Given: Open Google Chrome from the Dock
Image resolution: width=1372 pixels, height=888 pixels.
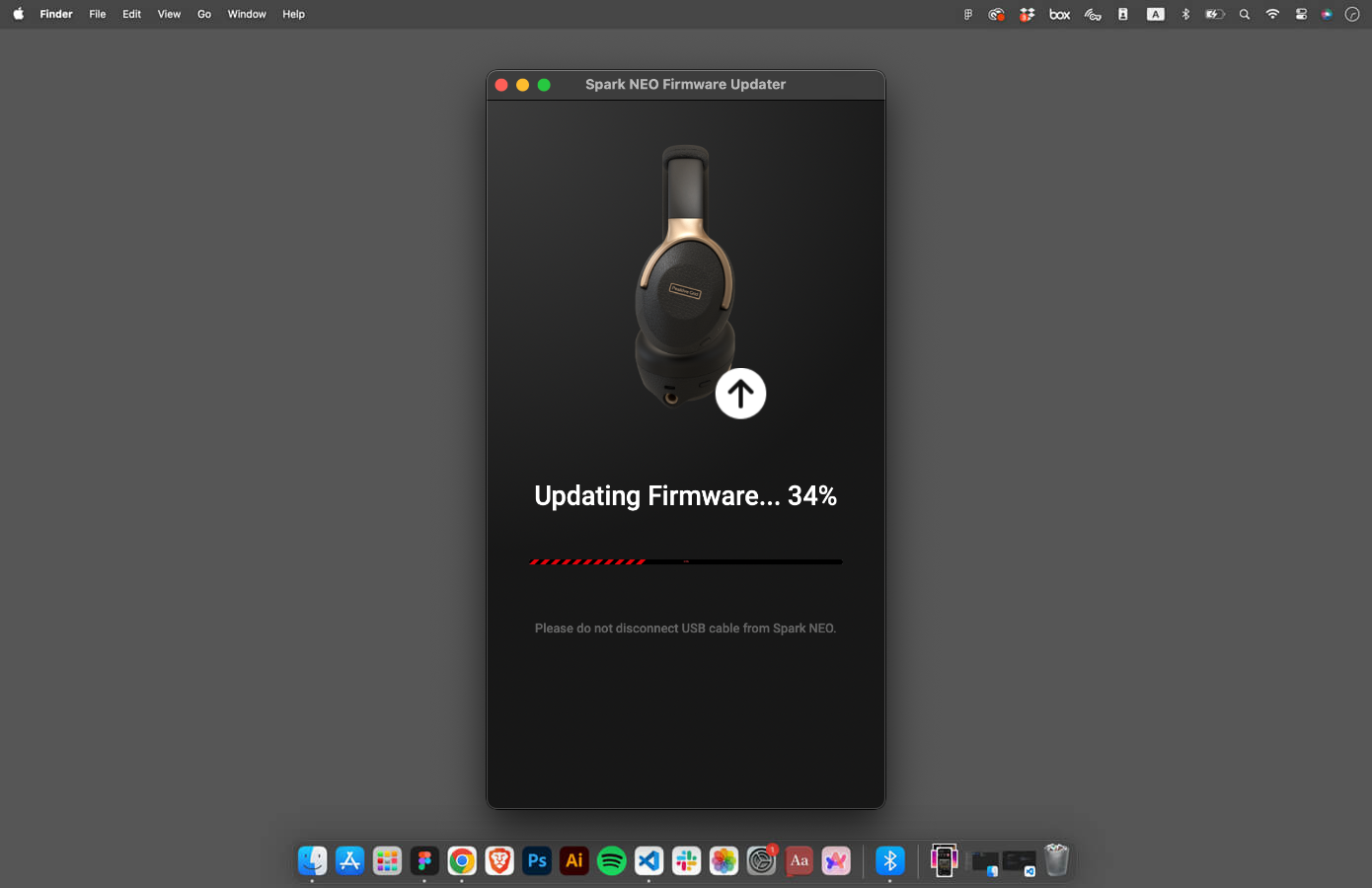Looking at the screenshot, I should [462, 860].
